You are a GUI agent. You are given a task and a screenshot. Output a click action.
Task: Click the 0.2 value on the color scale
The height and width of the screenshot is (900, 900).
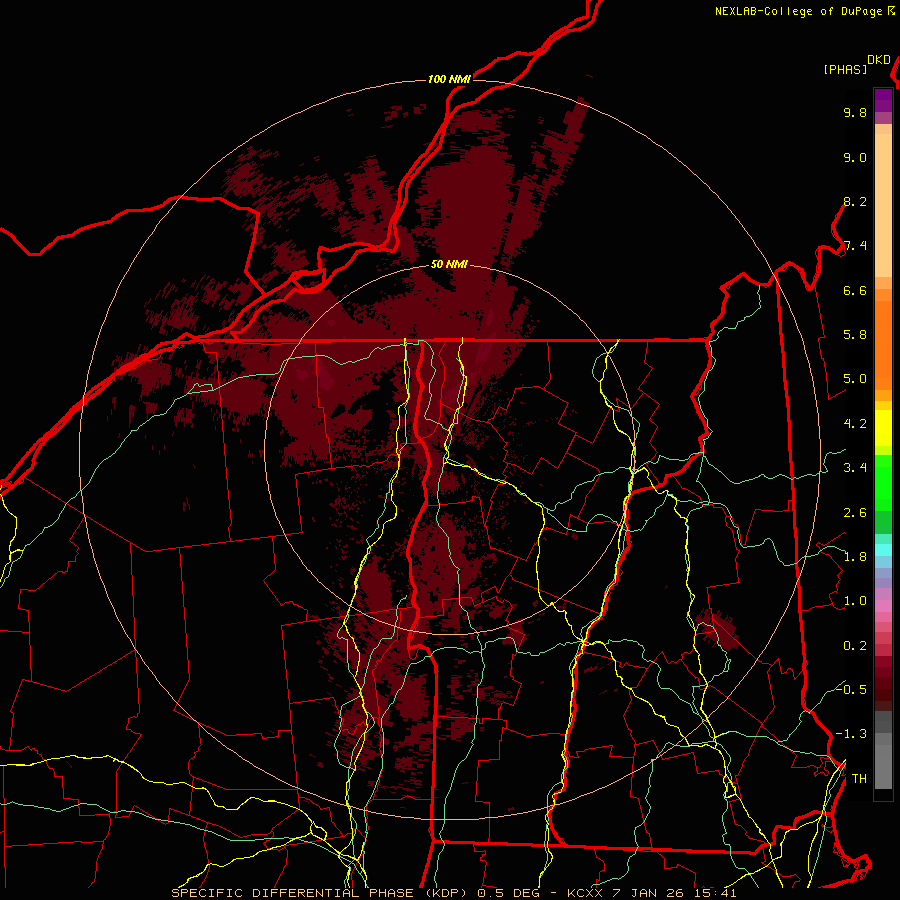coord(855,646)
